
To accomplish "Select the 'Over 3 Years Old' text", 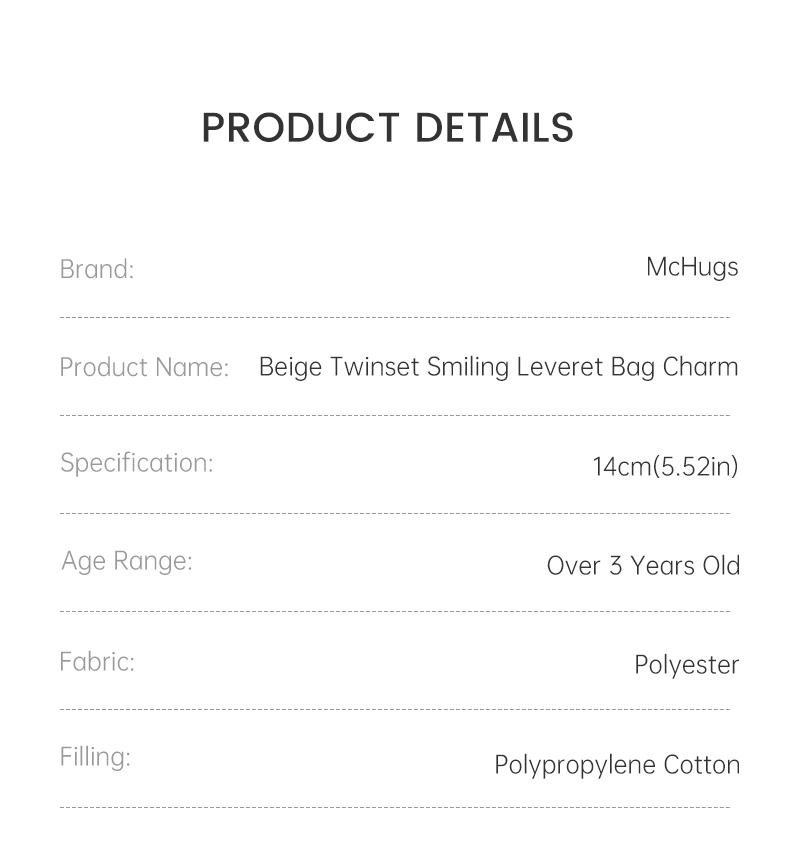I will click(643, 565).
